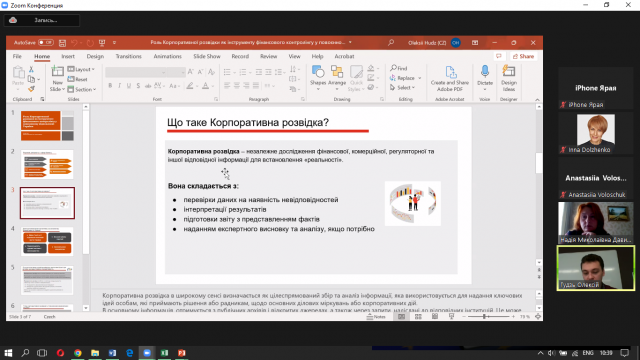Screen dimensions: 640x360
Task: Click the text highlight color pen
Action: (x=190, y=86)
